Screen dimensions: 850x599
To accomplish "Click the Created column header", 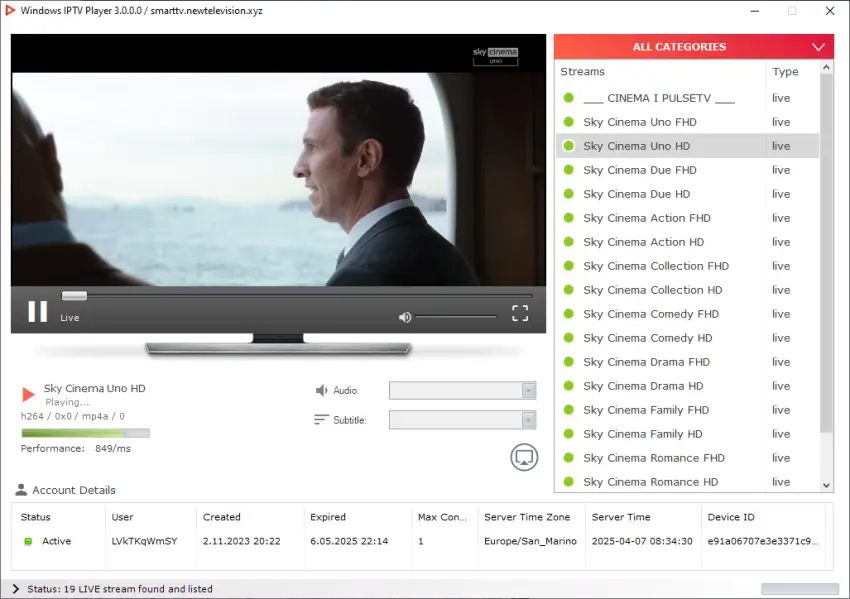I will coord(222,517).
